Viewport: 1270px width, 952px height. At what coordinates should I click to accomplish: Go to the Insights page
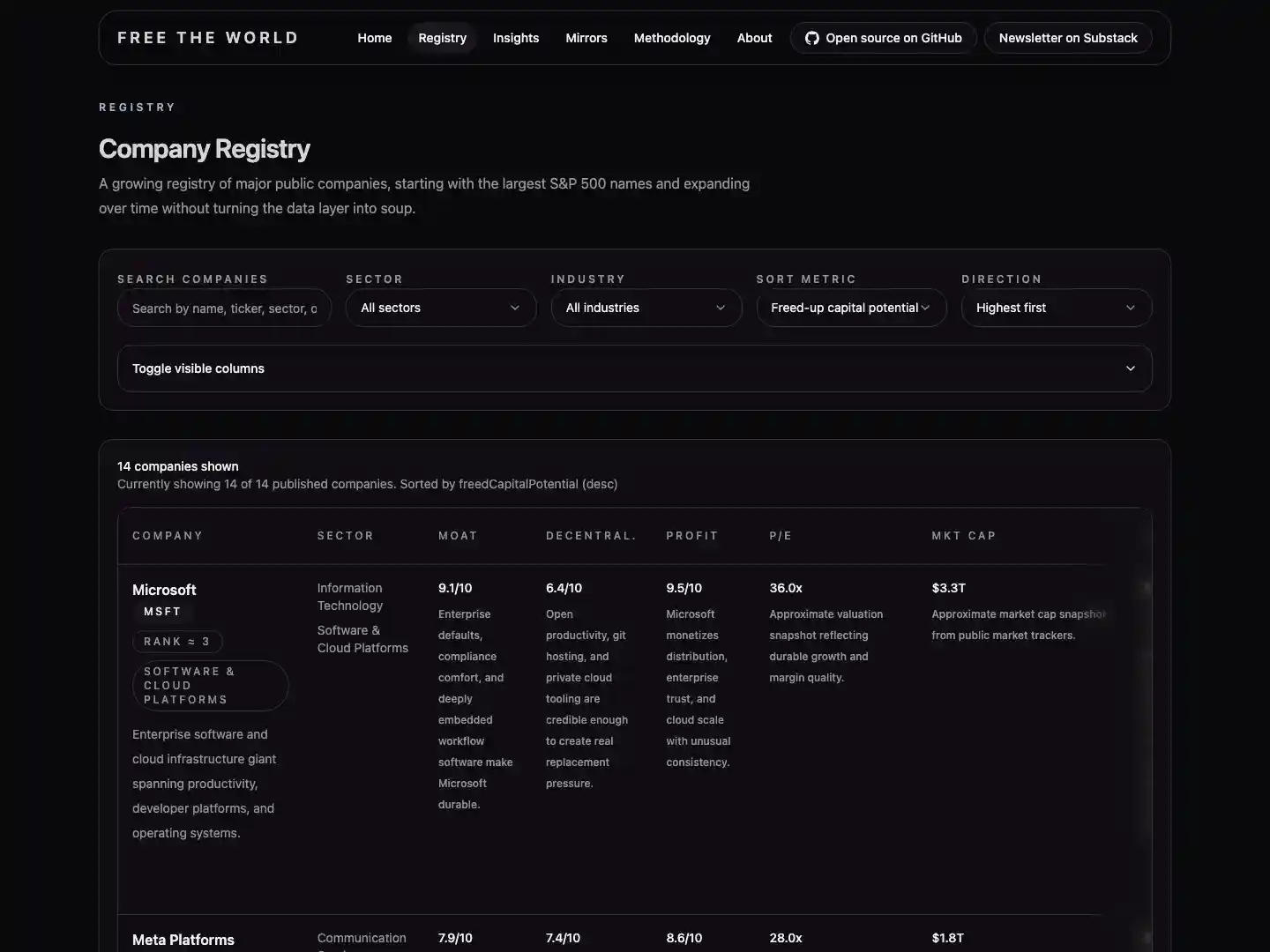pos(516,38)
